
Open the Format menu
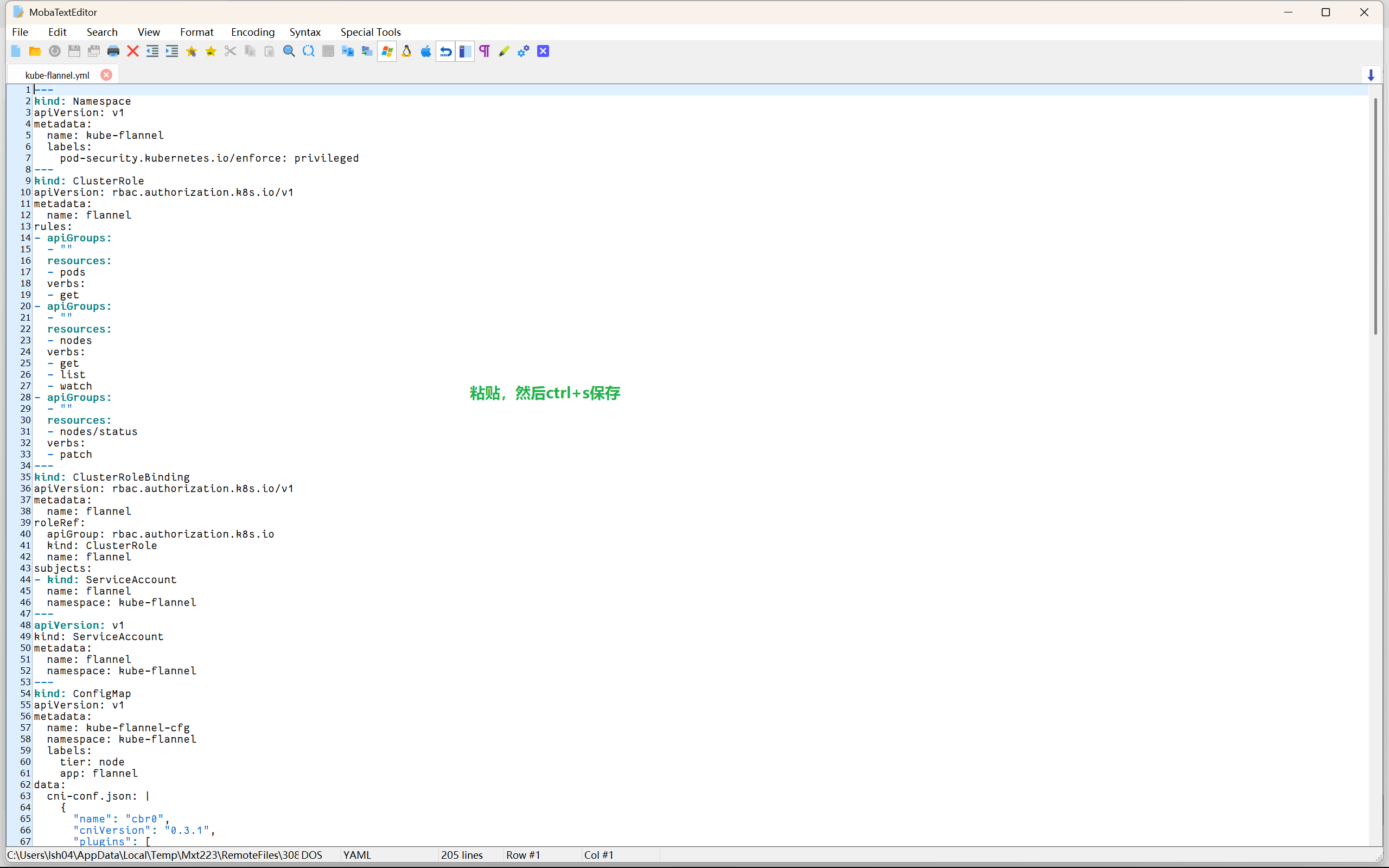197,32
